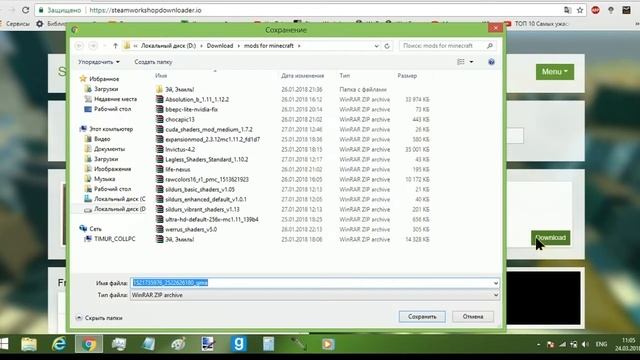Screen dimensions: 640x360
Task: Click the search magnifier in the dialog
Action: tap(490, 46)
